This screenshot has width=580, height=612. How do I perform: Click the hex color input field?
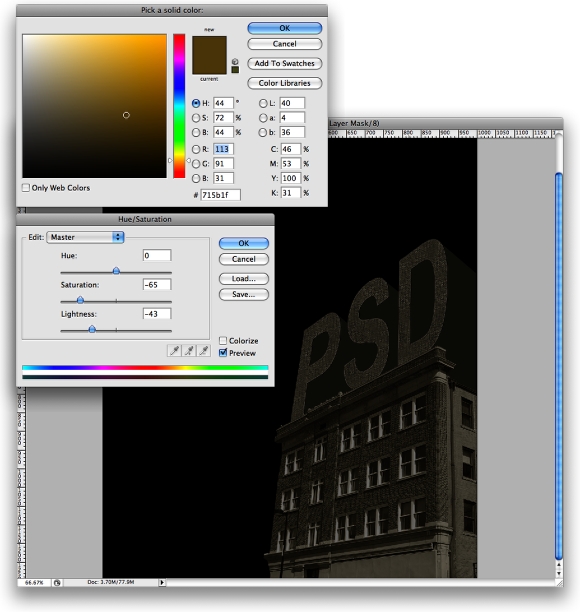click(221, 195)
